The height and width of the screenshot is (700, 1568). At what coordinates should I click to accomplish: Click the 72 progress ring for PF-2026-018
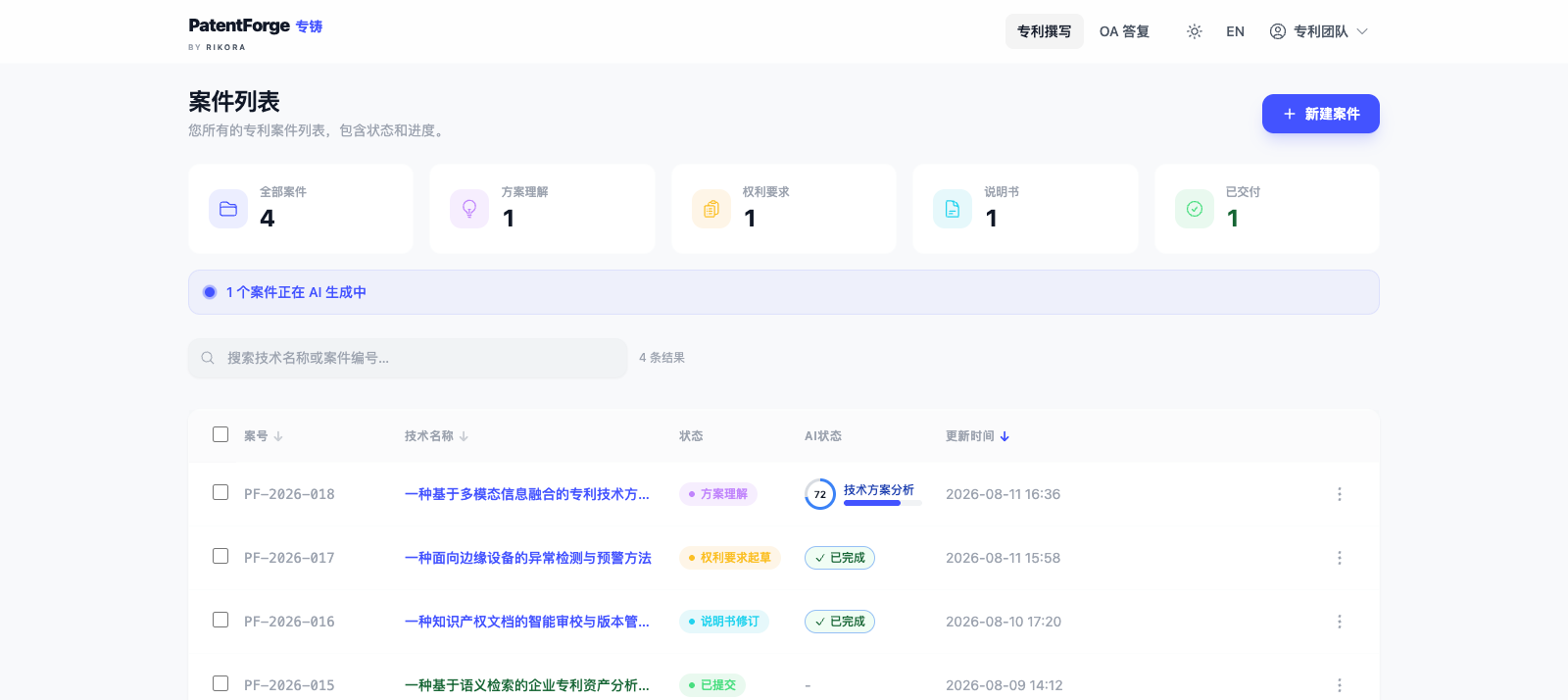pos(820,494)
